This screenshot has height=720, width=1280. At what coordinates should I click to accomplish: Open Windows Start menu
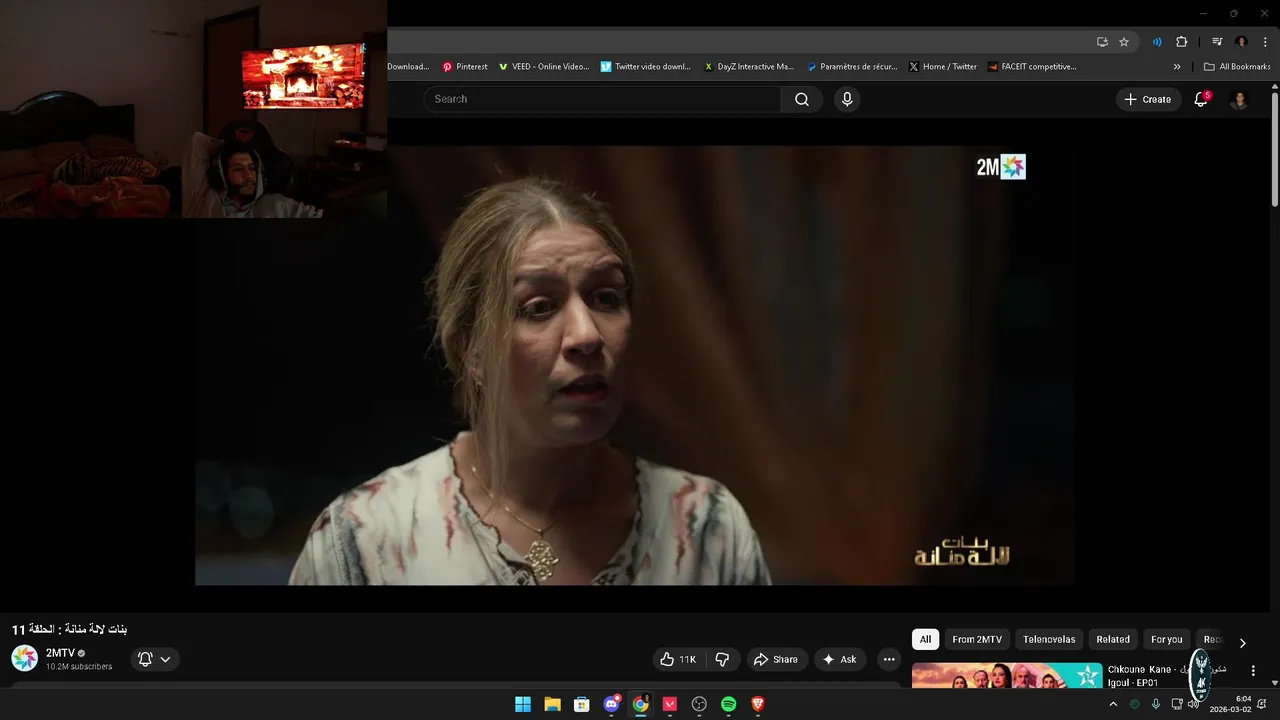tap(523, 704)
